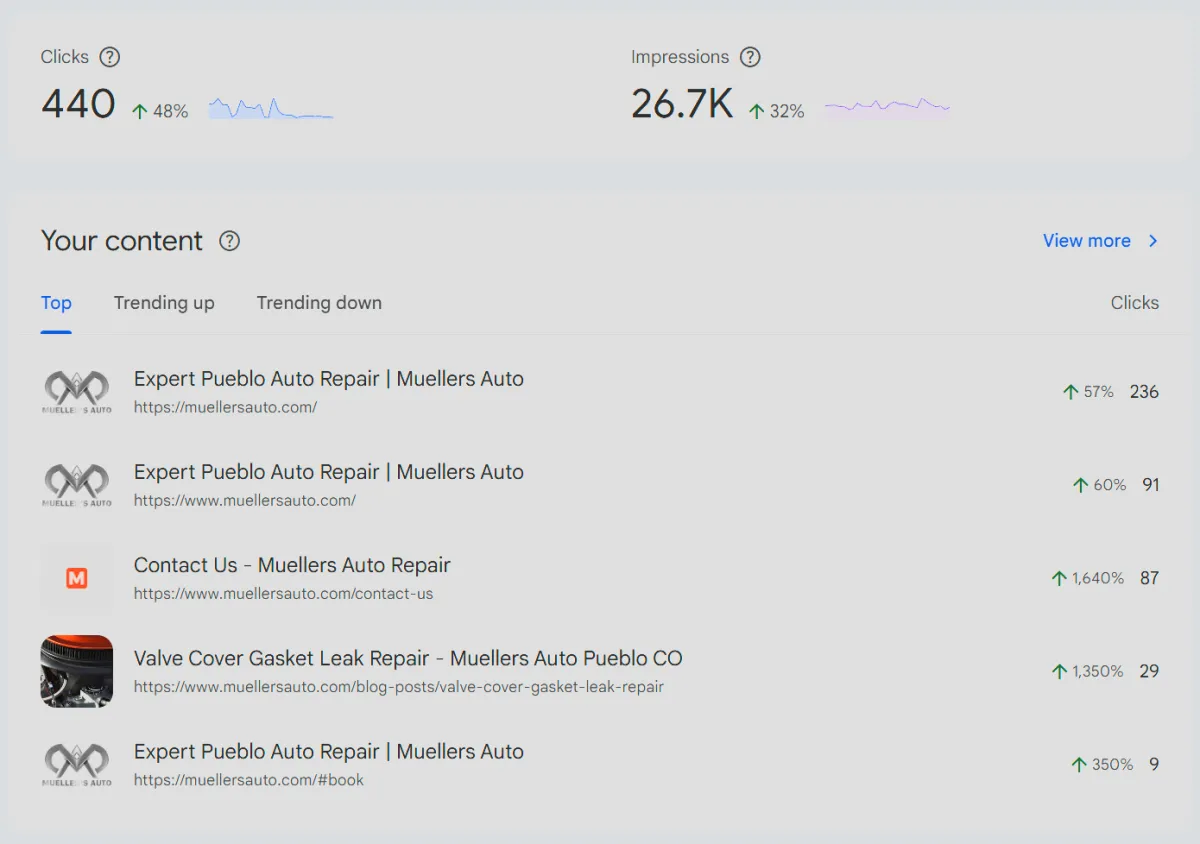The height and width of the screenshot is (844, 1200).
Task: Click the valve-cover-gasket-leak-repair blog URL
Action: 399,687
